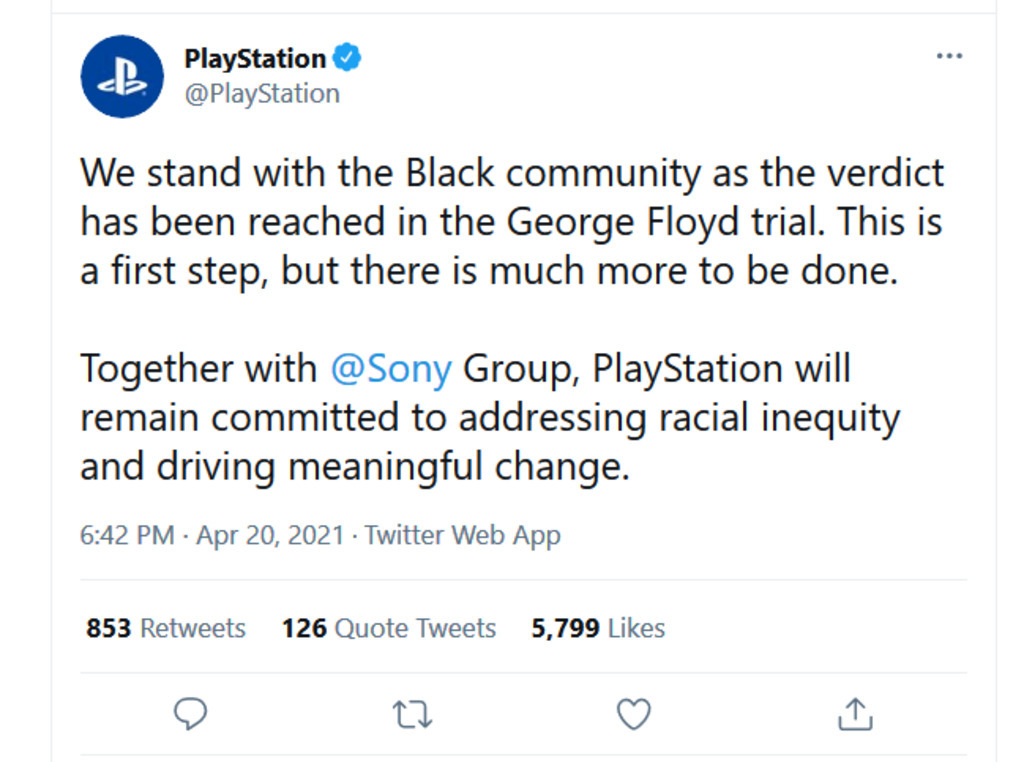Open the Twitter Web App source link
This screenshot has width=1024, height=762.
(462, 535)
